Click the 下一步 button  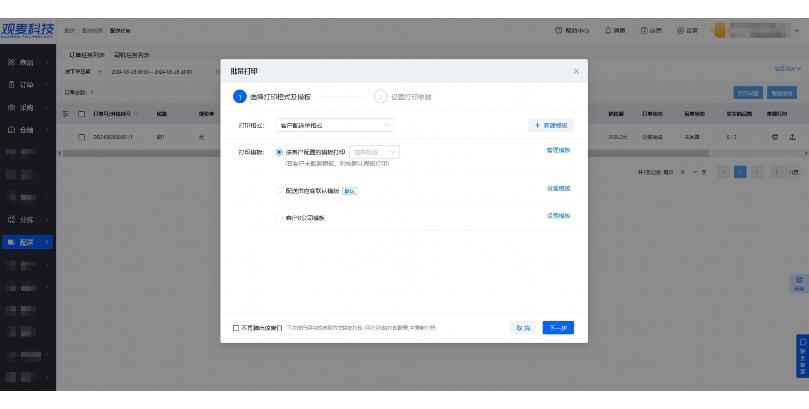coord(558,328)
